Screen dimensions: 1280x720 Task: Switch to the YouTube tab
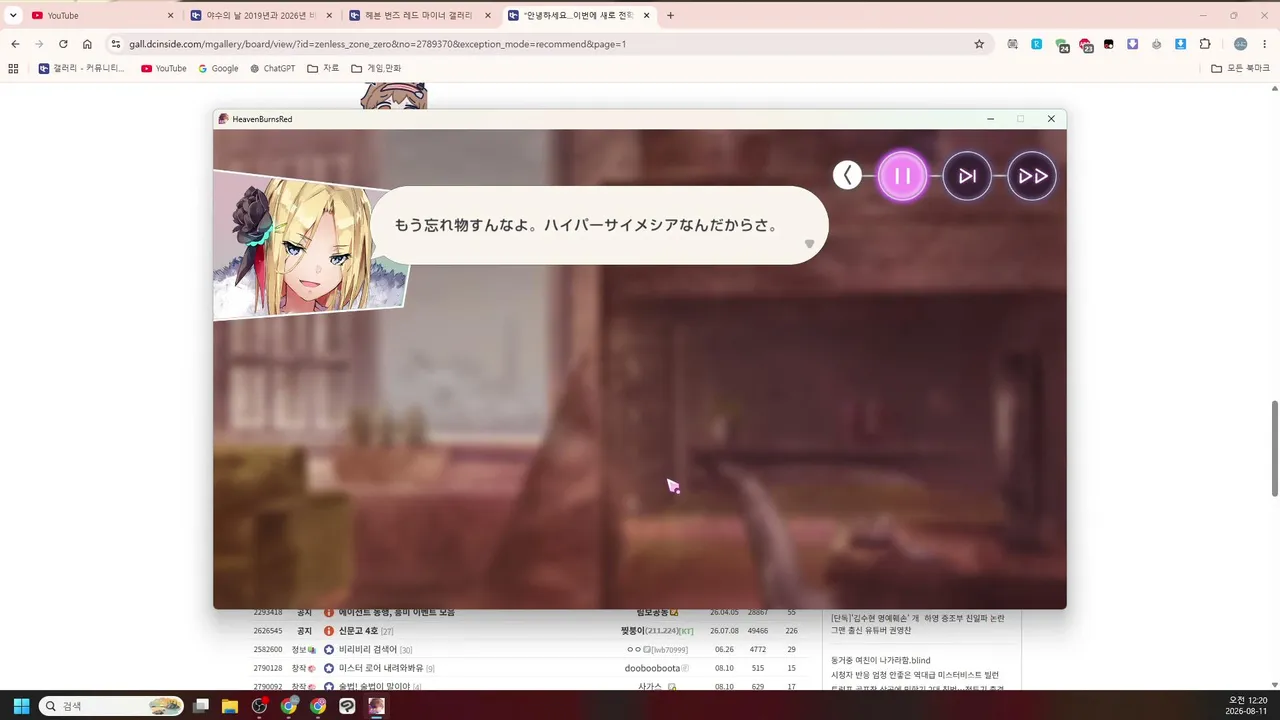tap(102, 15)
